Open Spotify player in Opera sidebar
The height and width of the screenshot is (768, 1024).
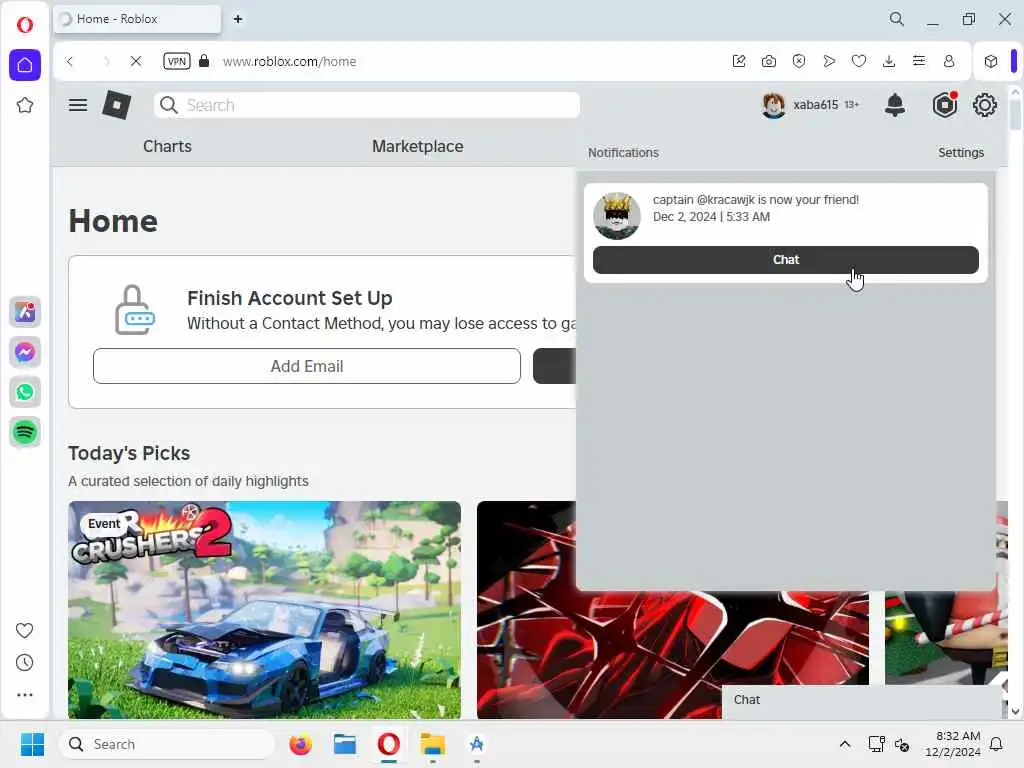(x=25, y=432)
